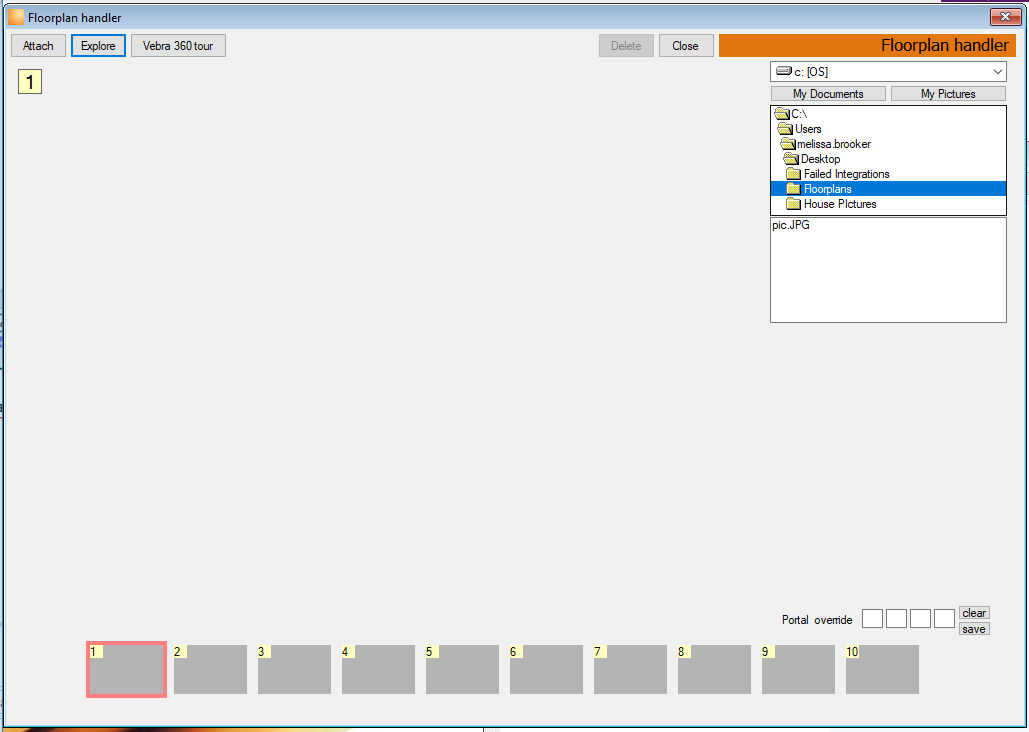
Task: Jump to My Documents folder
Action: click(x=828, y=94)
